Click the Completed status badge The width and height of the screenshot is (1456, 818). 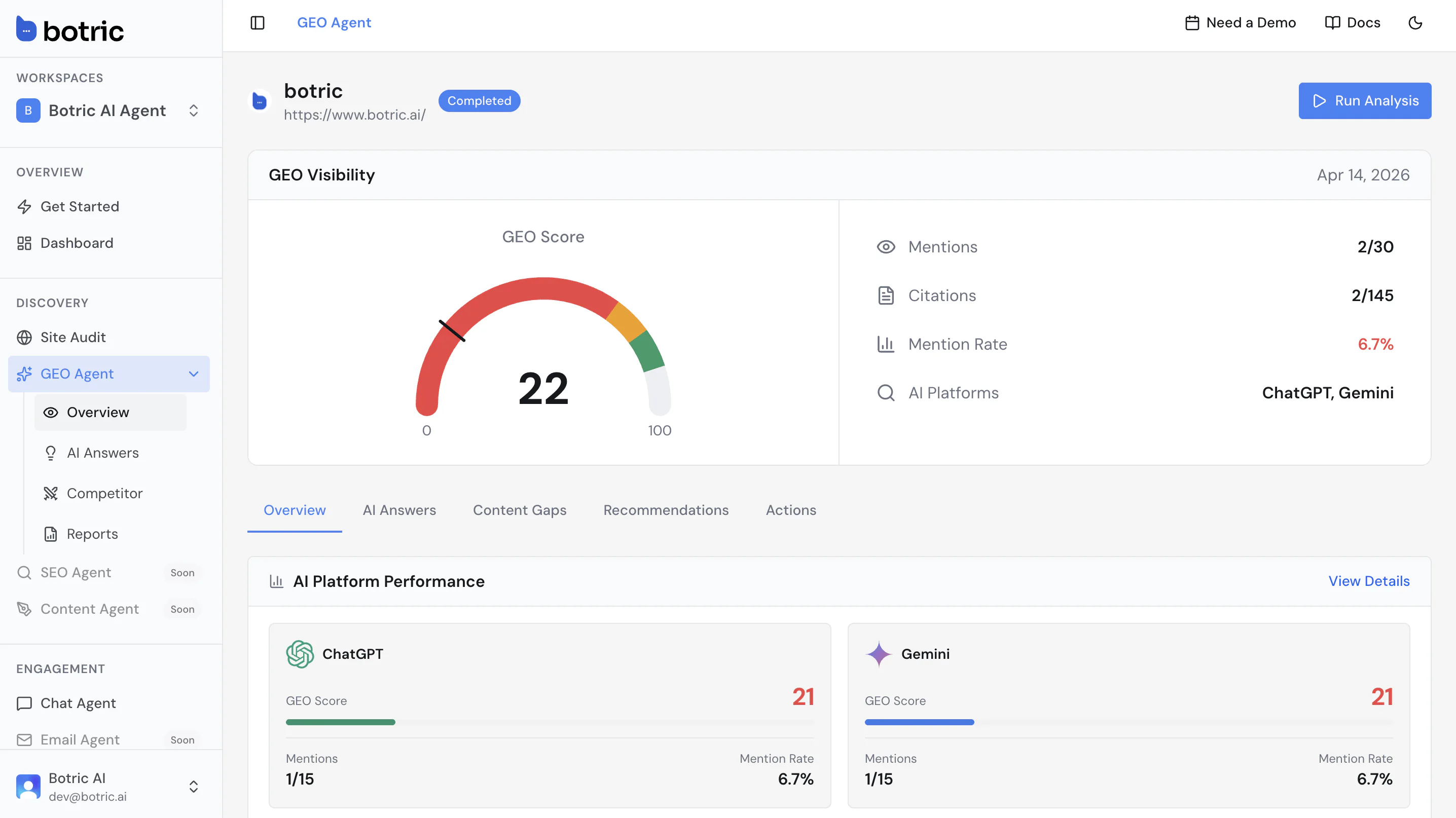coord(479,101)
